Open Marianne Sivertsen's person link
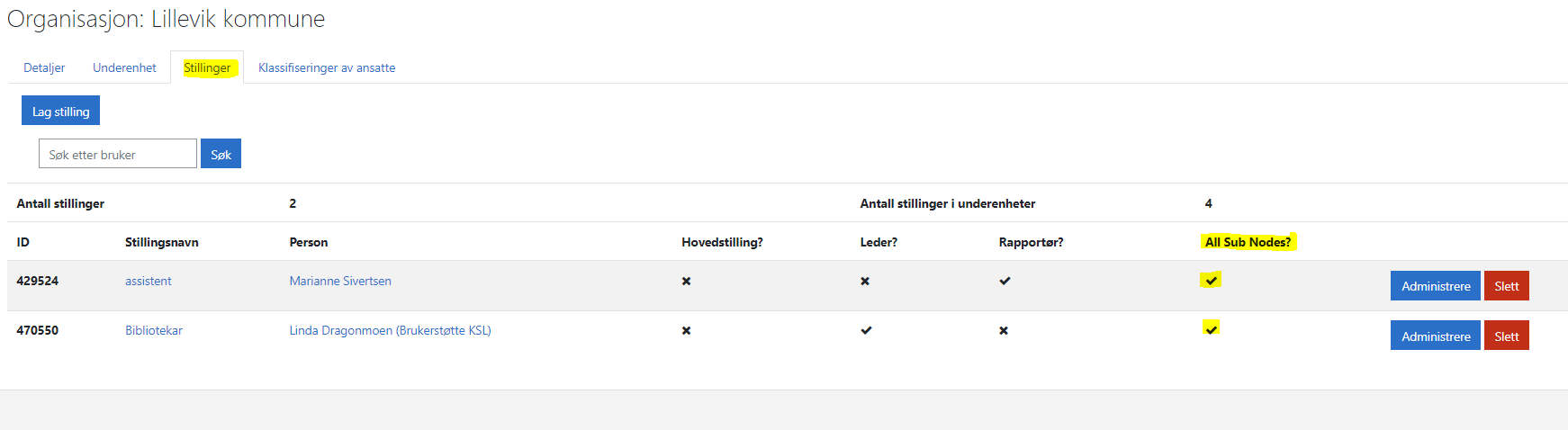Viewport: 1568px width, 430px height. tap(340, 281)
